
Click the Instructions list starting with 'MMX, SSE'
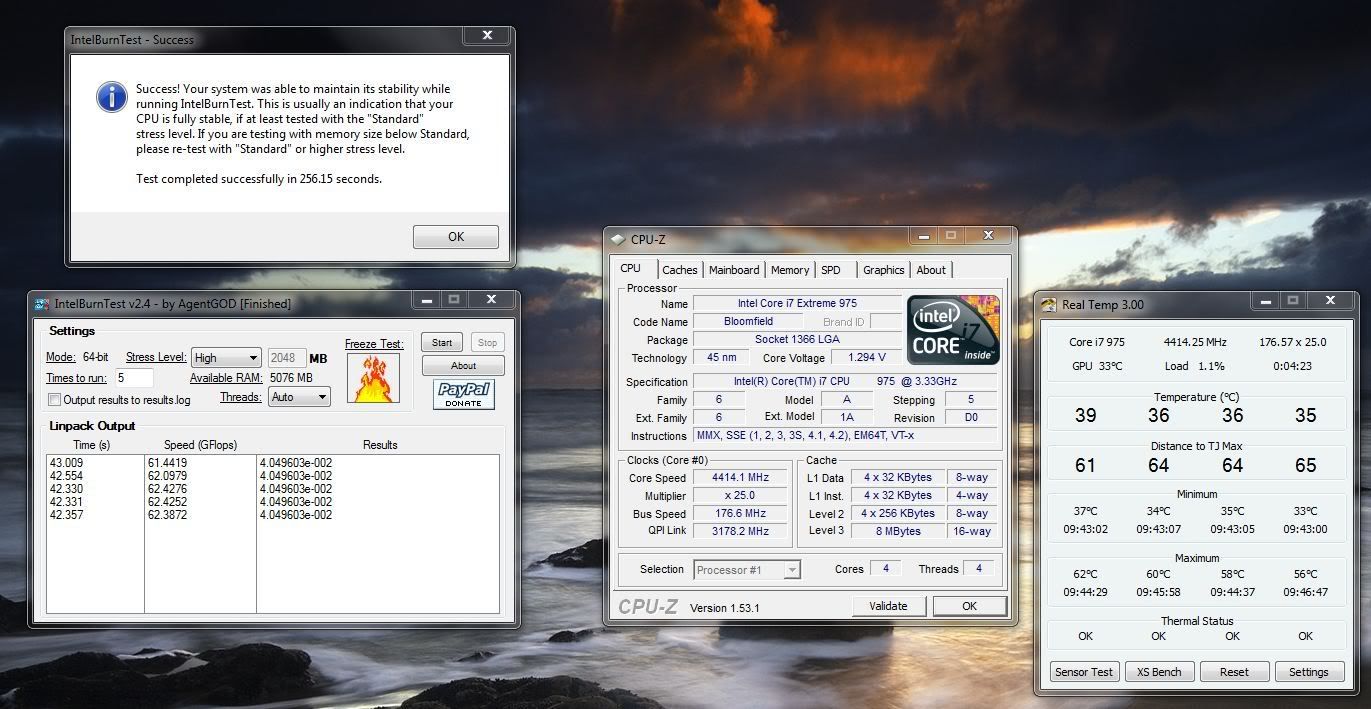[845, 436]
